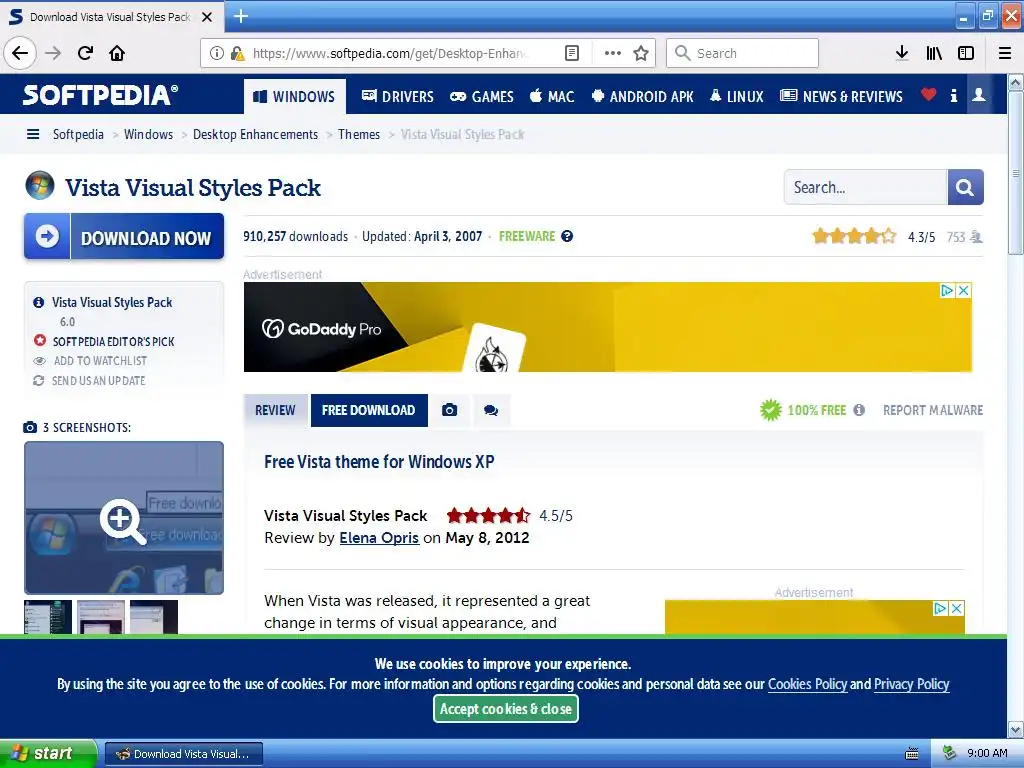Click the 100% Free info icon
The image size is (1024, 768).
pos(859,410)
